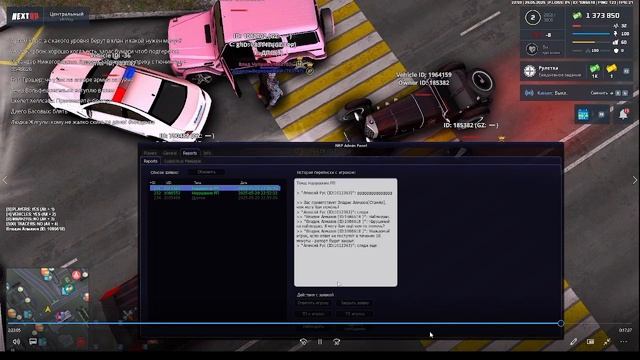640x360 pixels.
Task: Click the NEXT RP logo
Action: point(25,16)
